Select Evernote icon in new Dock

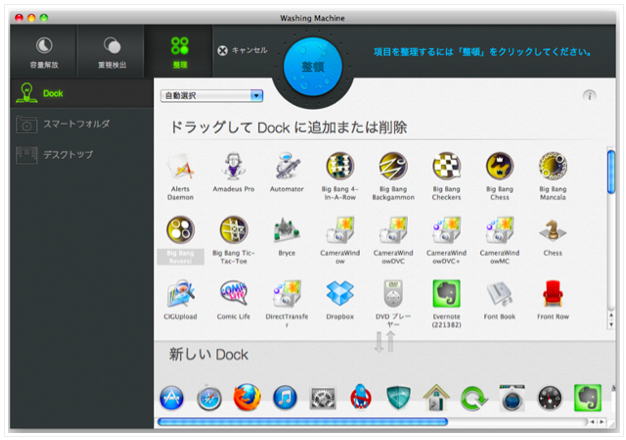click(587, 398)
